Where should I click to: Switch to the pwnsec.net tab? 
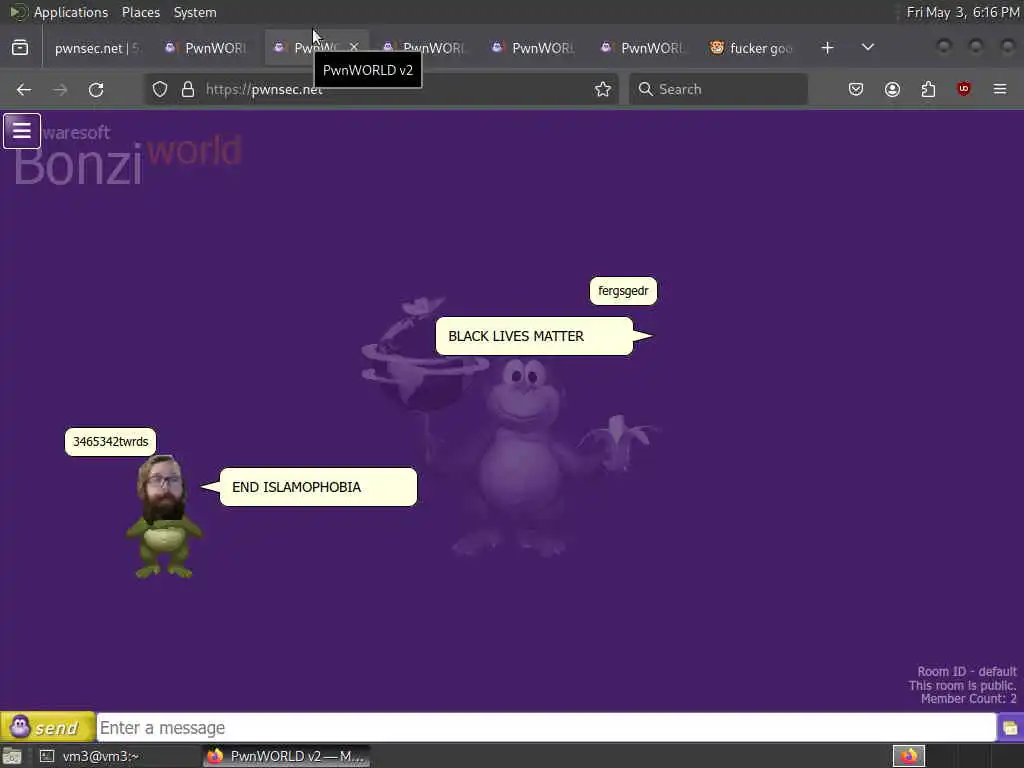tap(97, 48)
